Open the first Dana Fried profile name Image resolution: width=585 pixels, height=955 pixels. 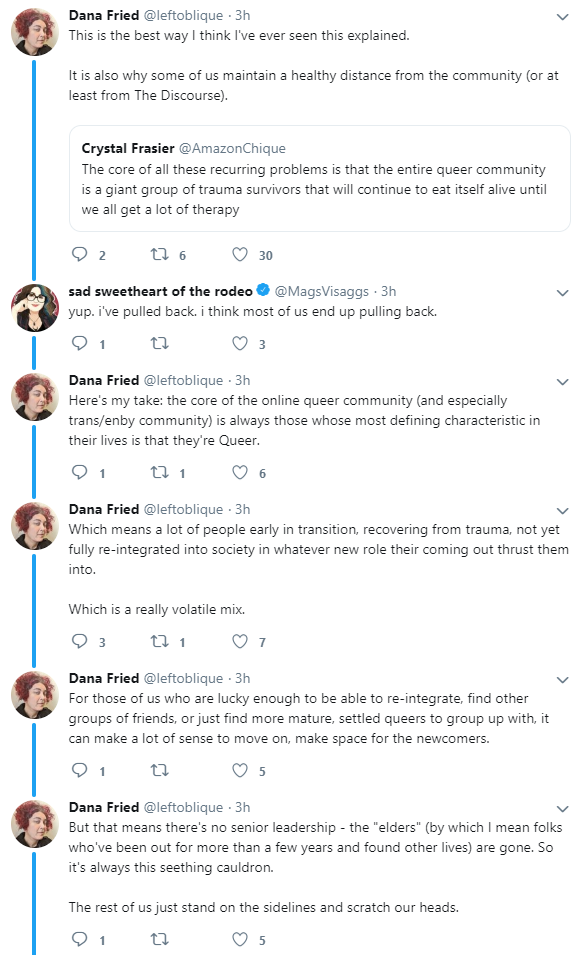coord(103,15)
